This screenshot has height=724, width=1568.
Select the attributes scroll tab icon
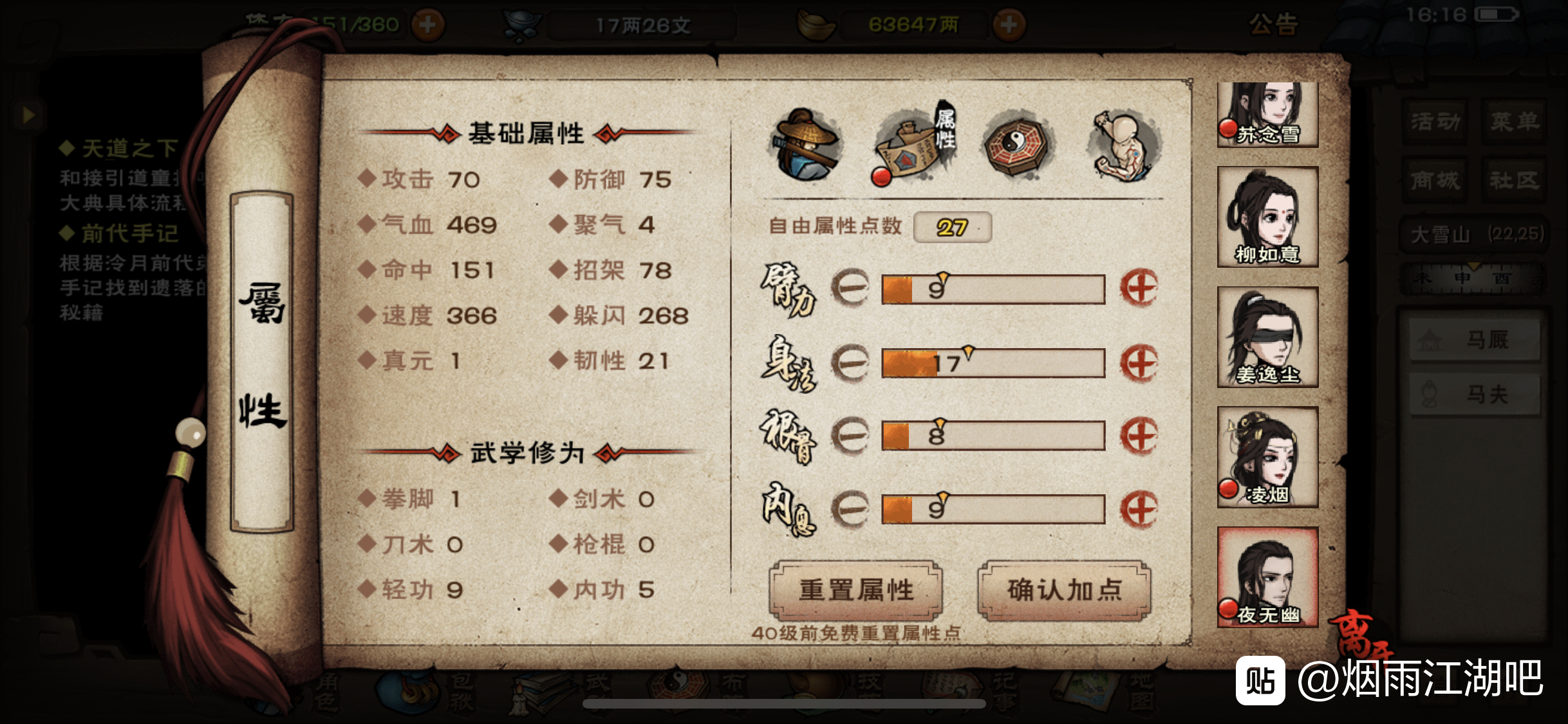click(913, 144)
